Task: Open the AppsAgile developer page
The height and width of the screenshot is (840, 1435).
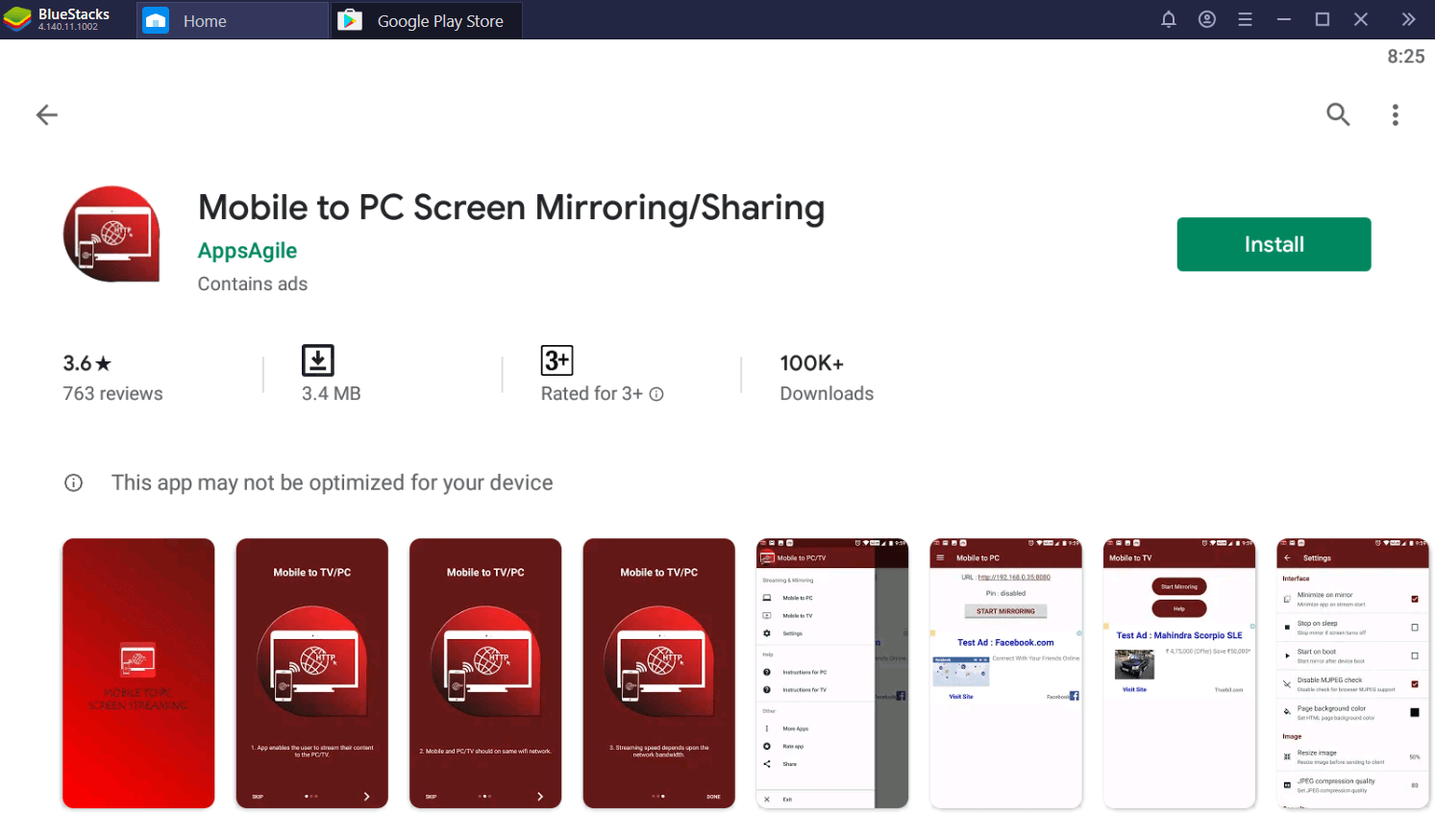Action: click(247, 251)
